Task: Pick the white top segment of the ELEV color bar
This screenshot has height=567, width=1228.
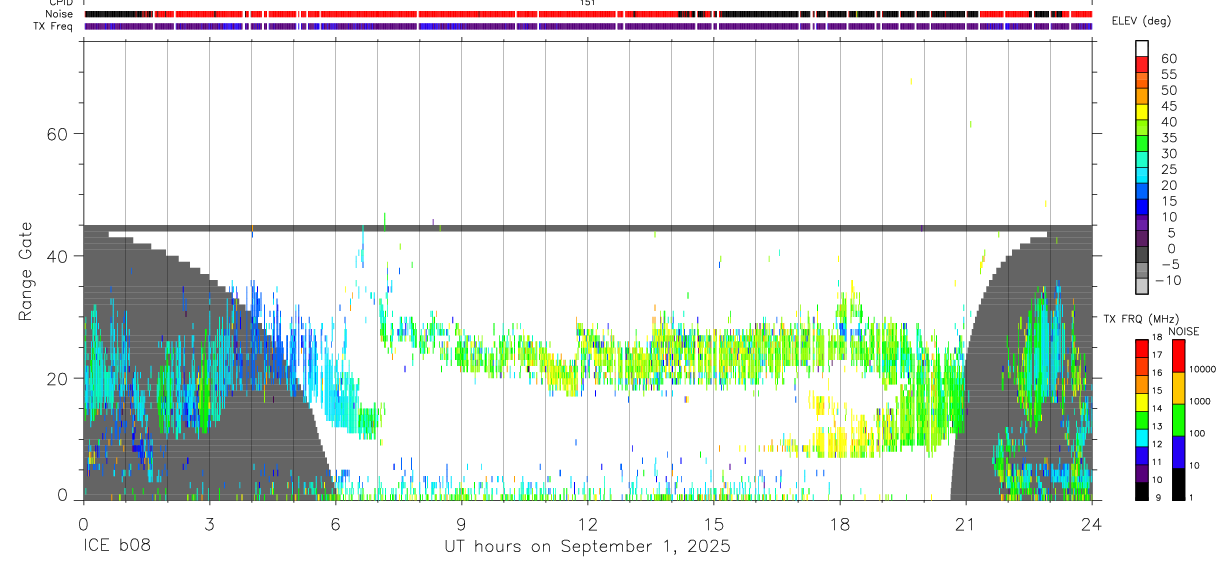Action: pos(1142,48)
